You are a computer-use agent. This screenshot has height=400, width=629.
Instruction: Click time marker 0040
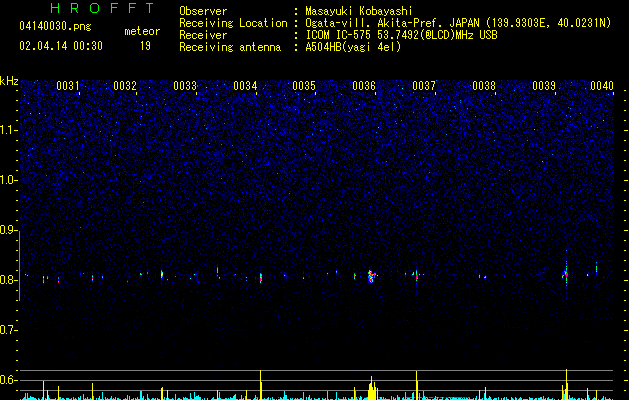[x=602, y=86]
